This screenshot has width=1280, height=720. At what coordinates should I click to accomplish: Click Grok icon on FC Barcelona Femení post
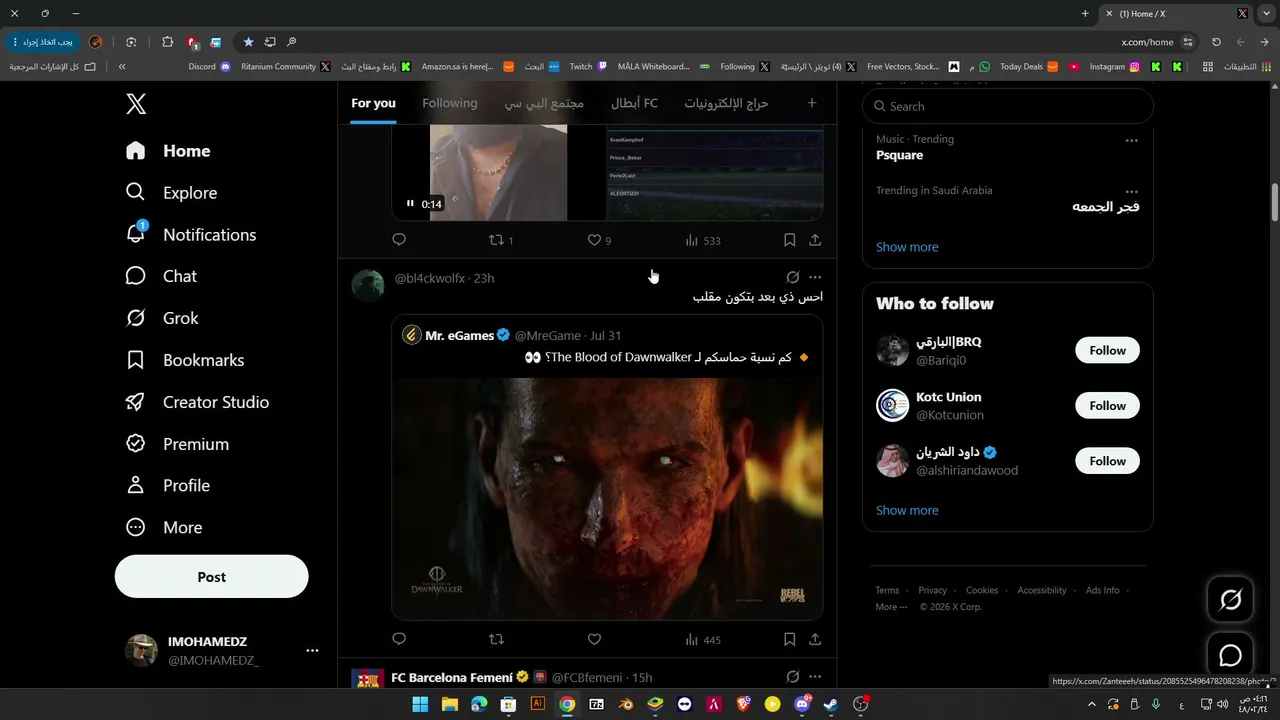pyautogui.click(x=793, y=677)
